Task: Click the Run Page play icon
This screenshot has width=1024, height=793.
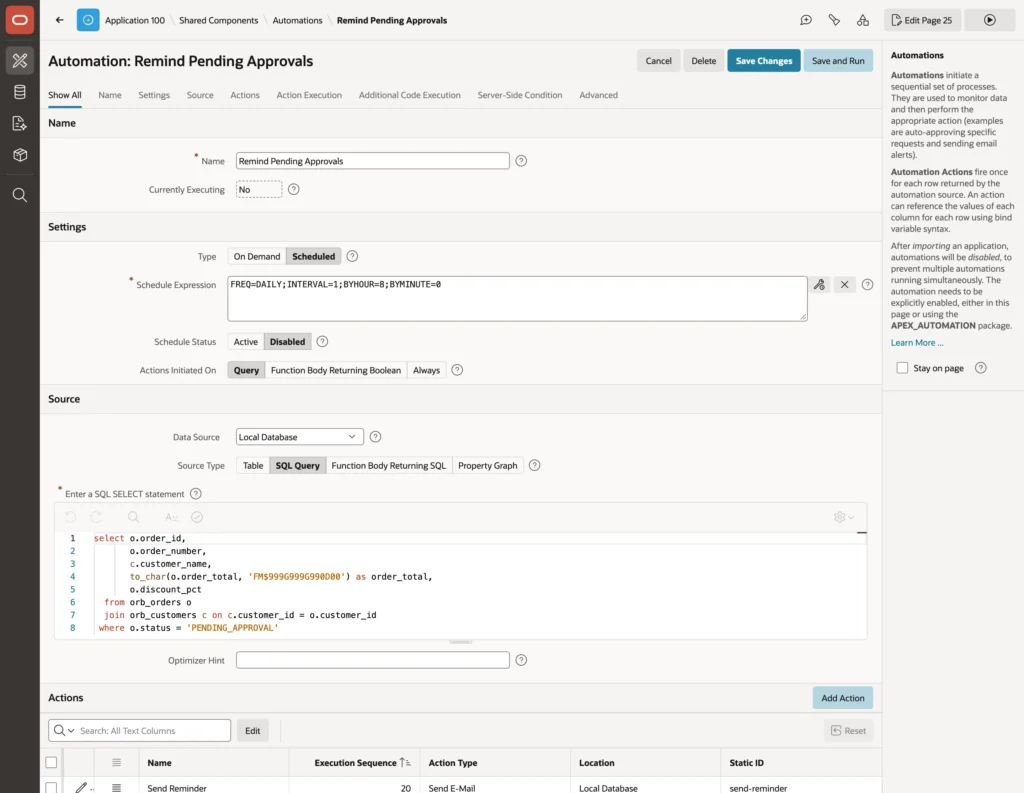Action: tap(989, 20)
